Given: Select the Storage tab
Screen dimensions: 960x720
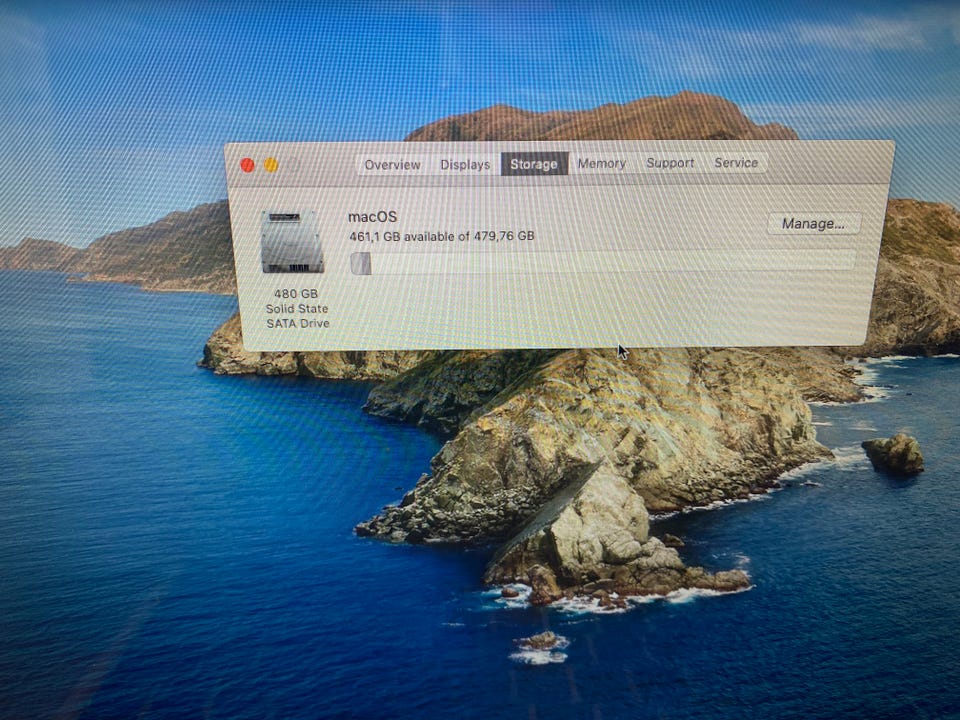Looking at the screenshot, I should coord(534,164).
